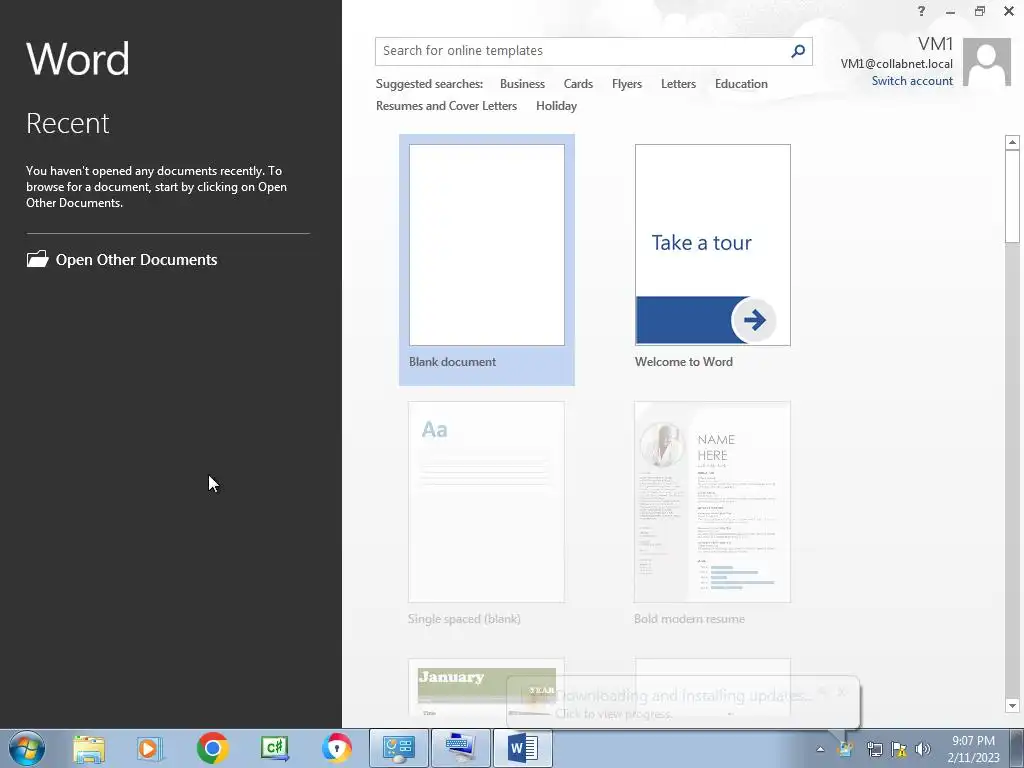Open the Action Center flag icon
The width and height of the screenshot is (1024, 768).
coord(899,749)
